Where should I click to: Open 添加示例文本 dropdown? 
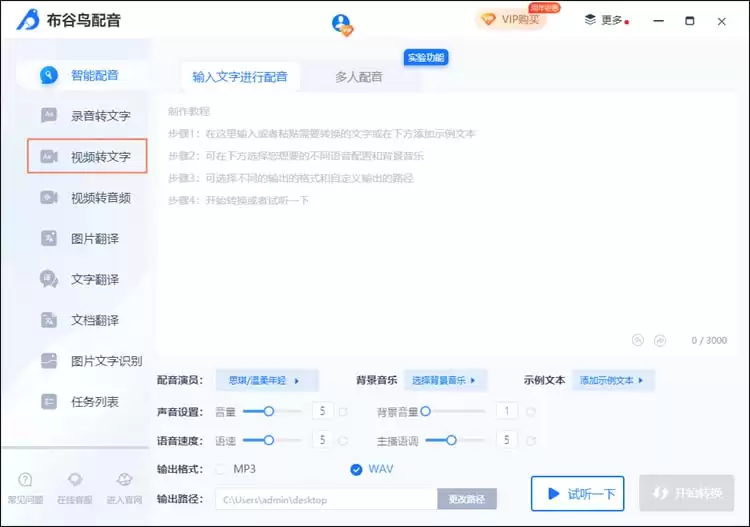pyautogui.click(x=613, y=380)
